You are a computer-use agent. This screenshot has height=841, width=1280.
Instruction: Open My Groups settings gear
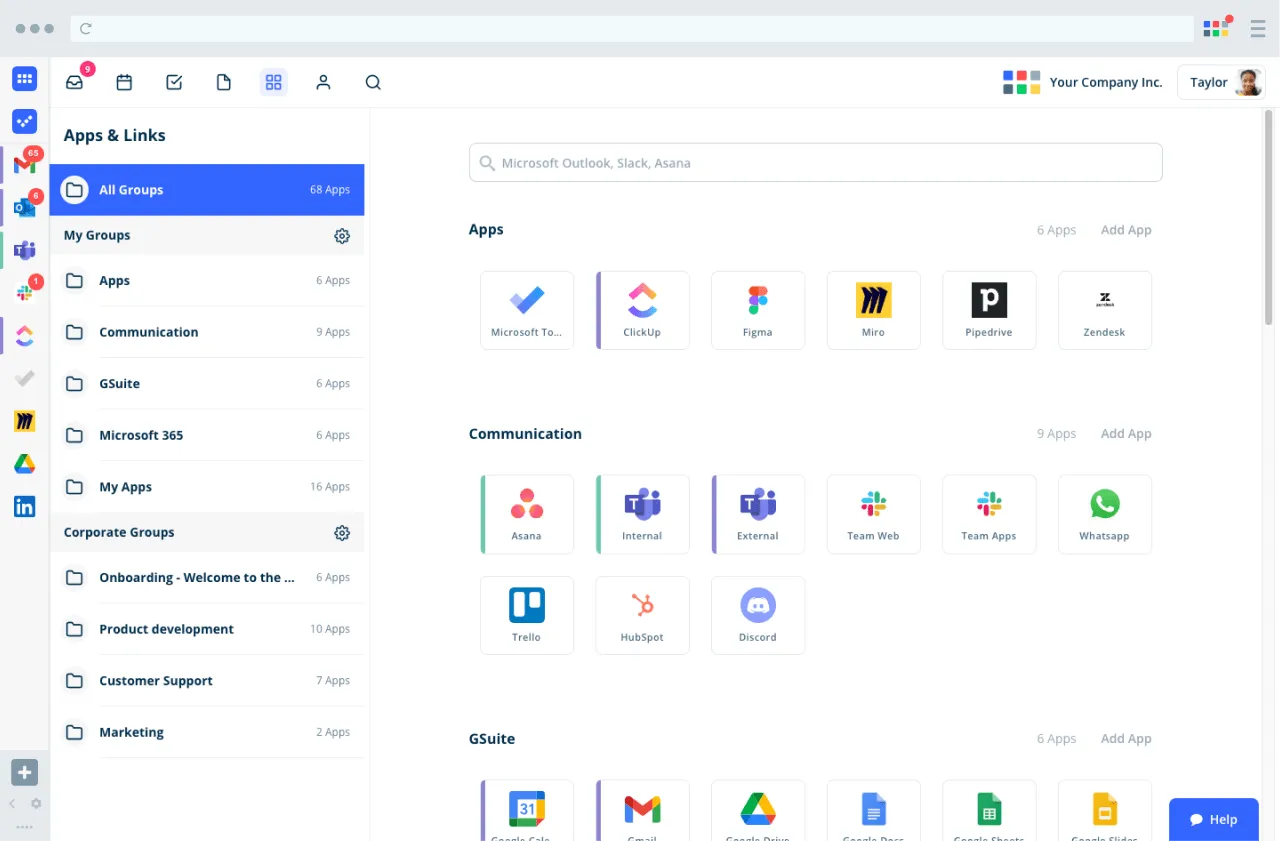(x=342, y=236)
